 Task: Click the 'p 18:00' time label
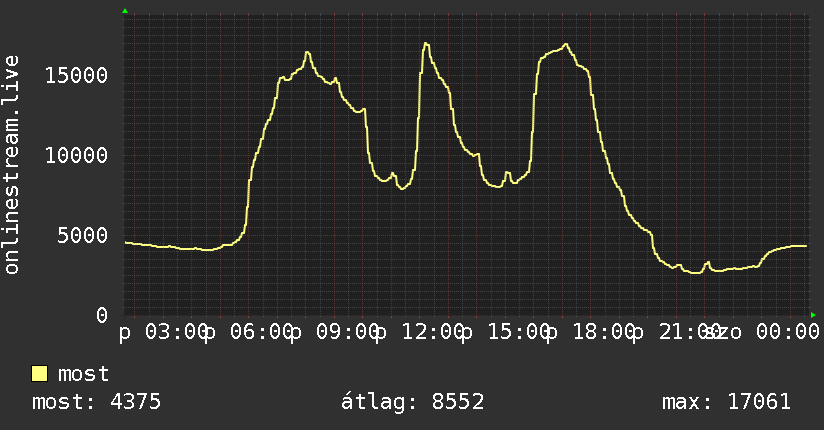pos(592,332)
